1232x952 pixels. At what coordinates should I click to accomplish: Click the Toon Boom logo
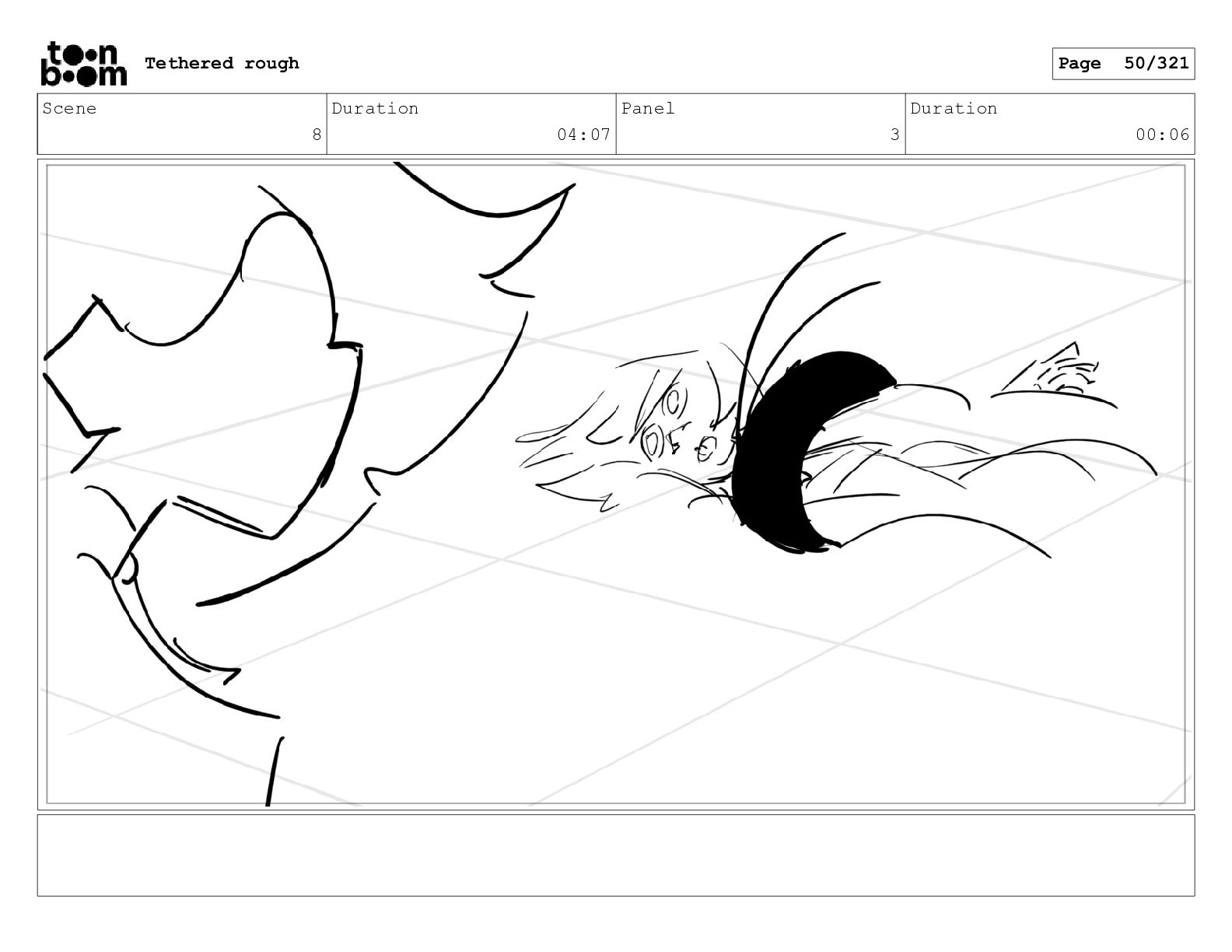click(x=83, y=63)
